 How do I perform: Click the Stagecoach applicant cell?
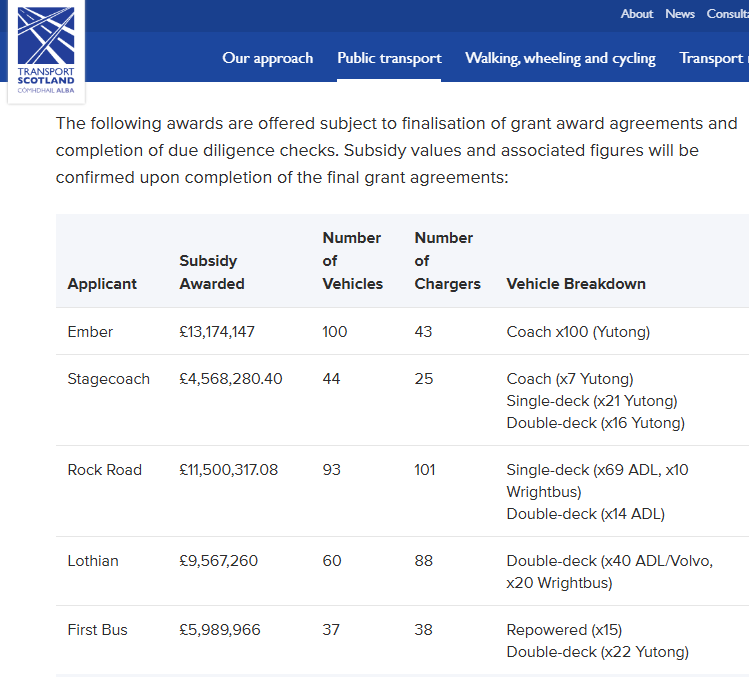(108, 379)
